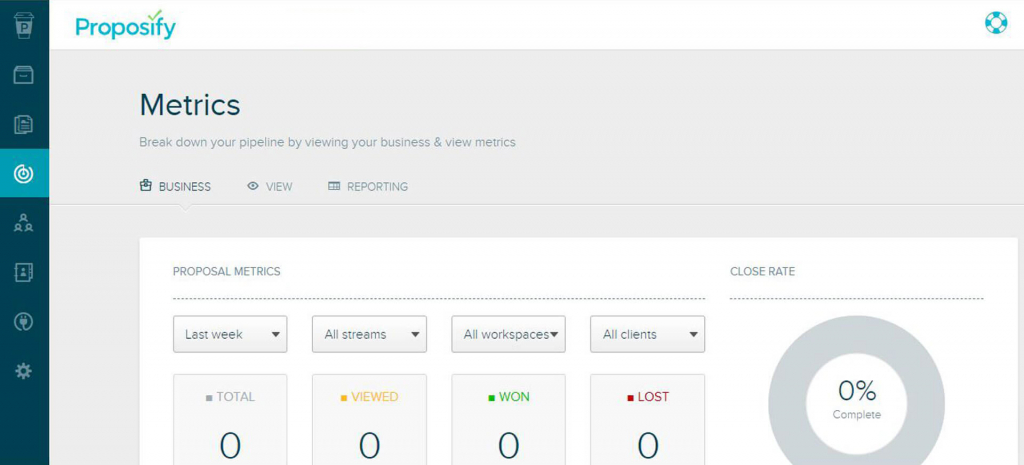Click the Lost proposals metric card
The width and height of the screenshot is (1024, 465).
pyautogui.click(x=647, y=420)
